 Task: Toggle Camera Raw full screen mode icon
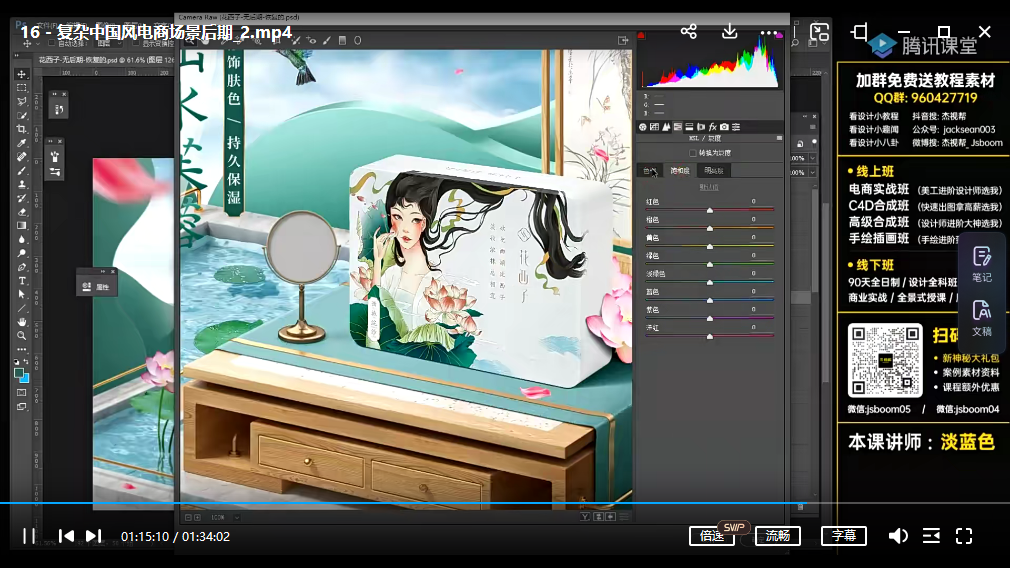[623, 41]
